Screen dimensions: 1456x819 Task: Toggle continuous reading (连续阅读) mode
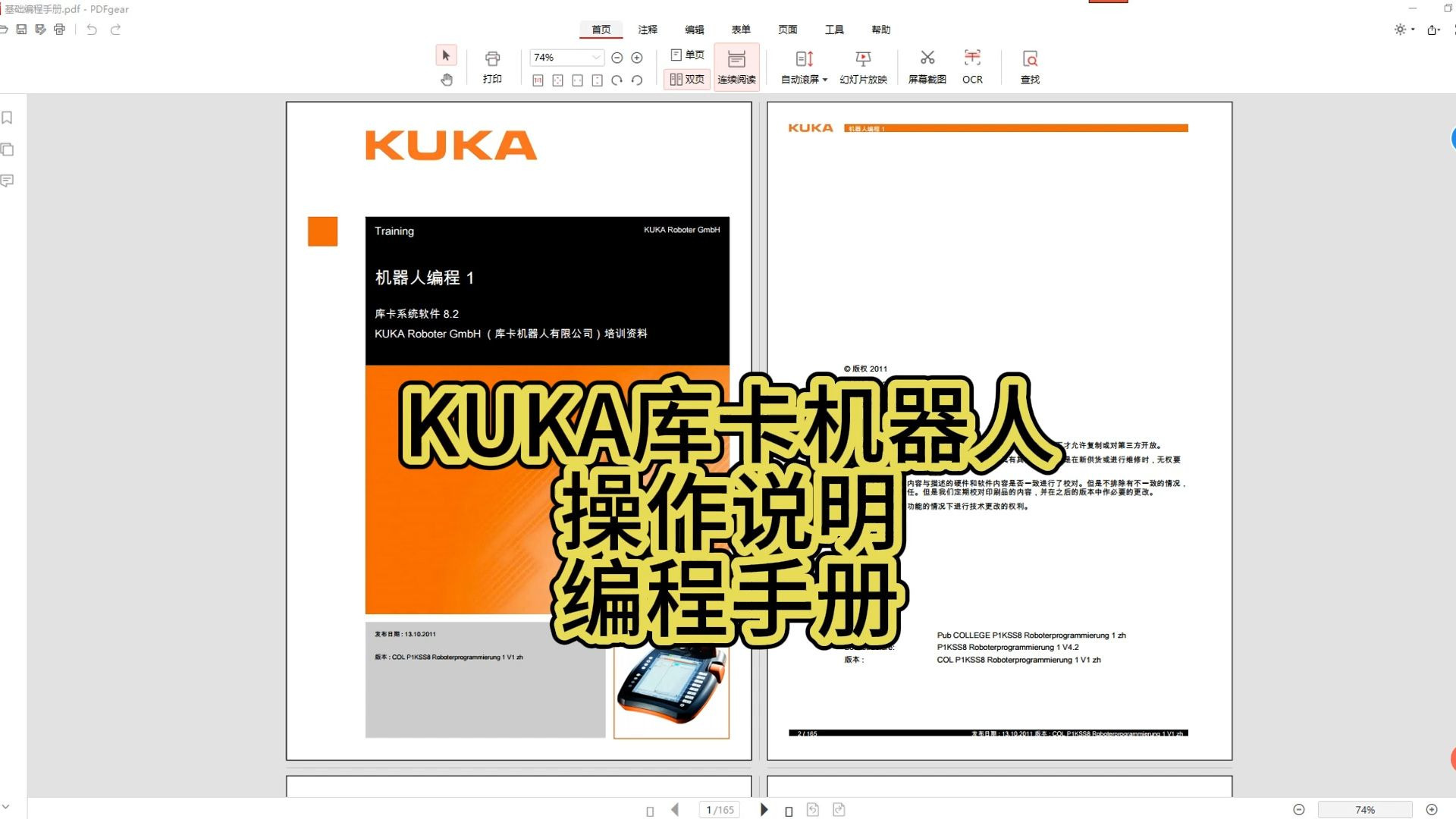click(736, 67)
